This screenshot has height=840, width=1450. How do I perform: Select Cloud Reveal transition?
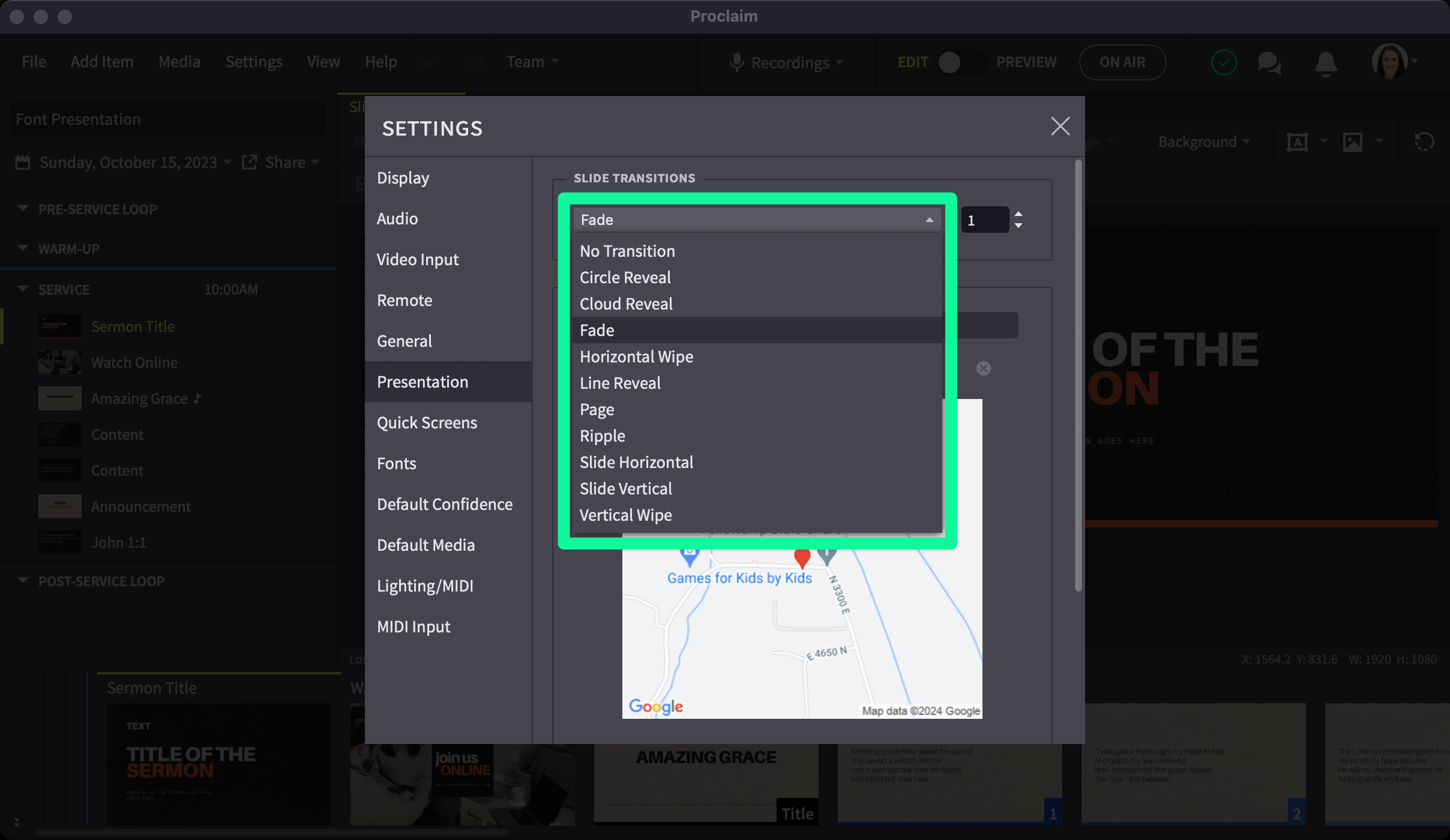coord(757,304)
